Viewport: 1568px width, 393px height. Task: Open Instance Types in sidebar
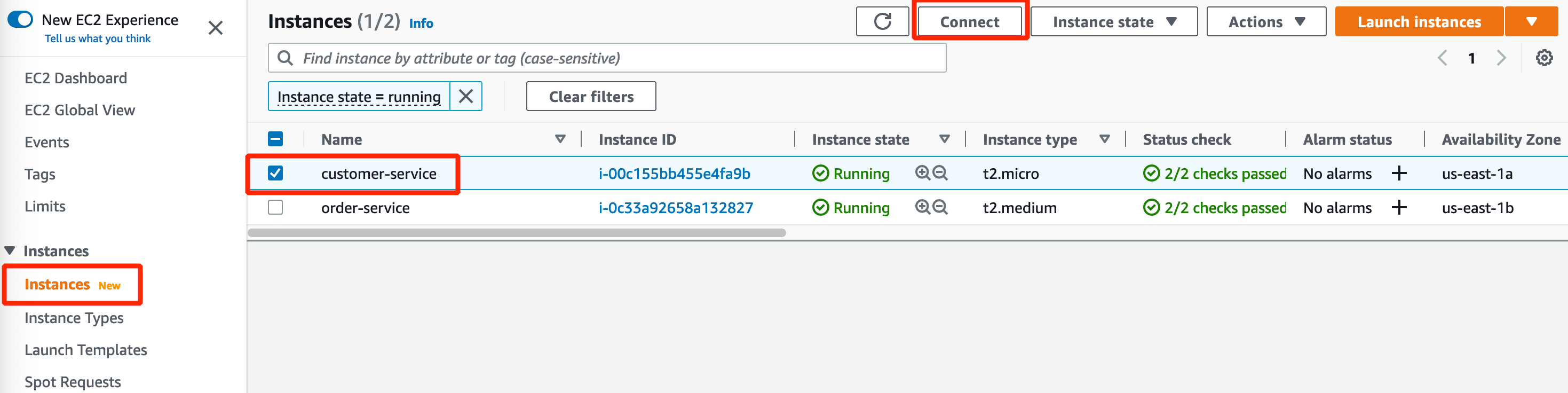click(x=74, y=318)
